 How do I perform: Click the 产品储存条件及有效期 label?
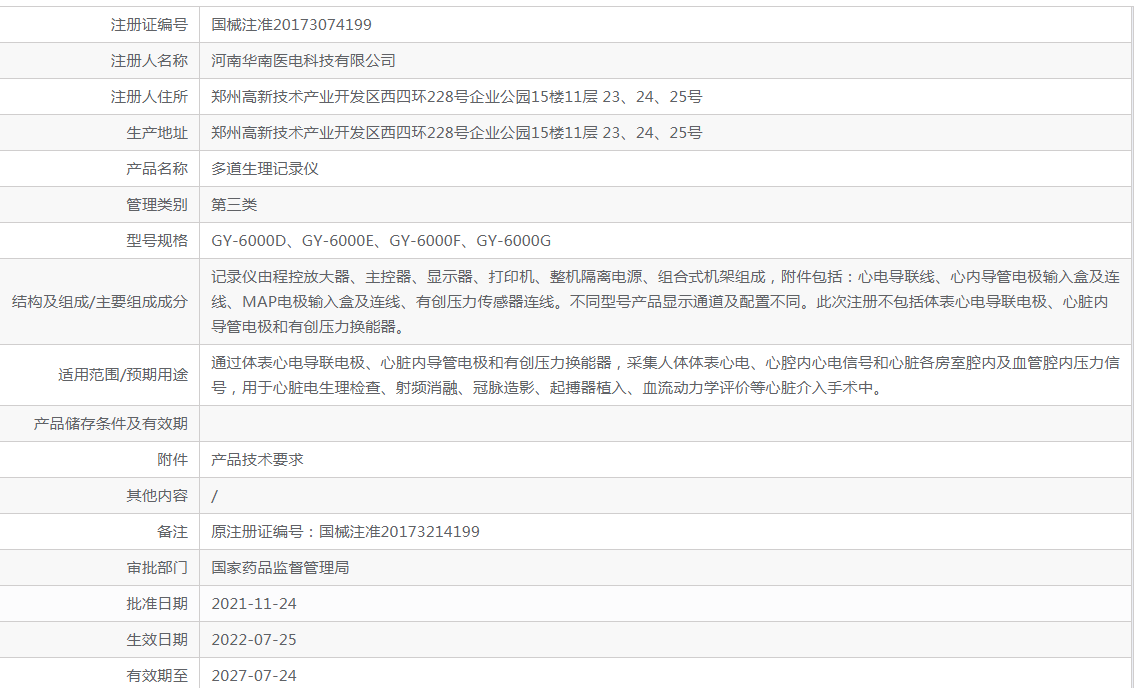[x=111, y=423]
